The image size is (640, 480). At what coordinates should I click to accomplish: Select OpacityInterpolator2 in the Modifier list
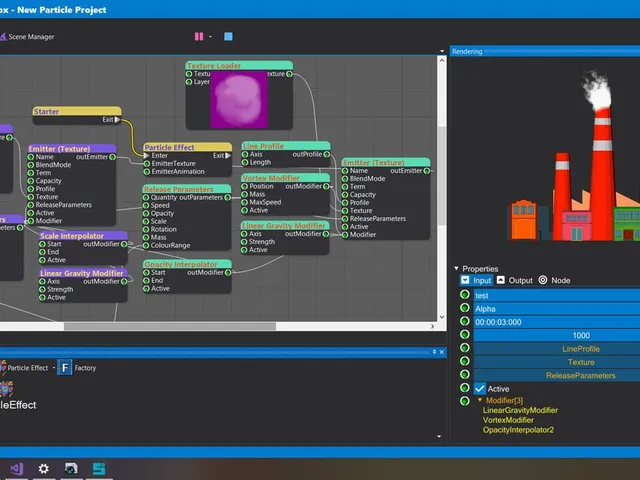(518, 430)
